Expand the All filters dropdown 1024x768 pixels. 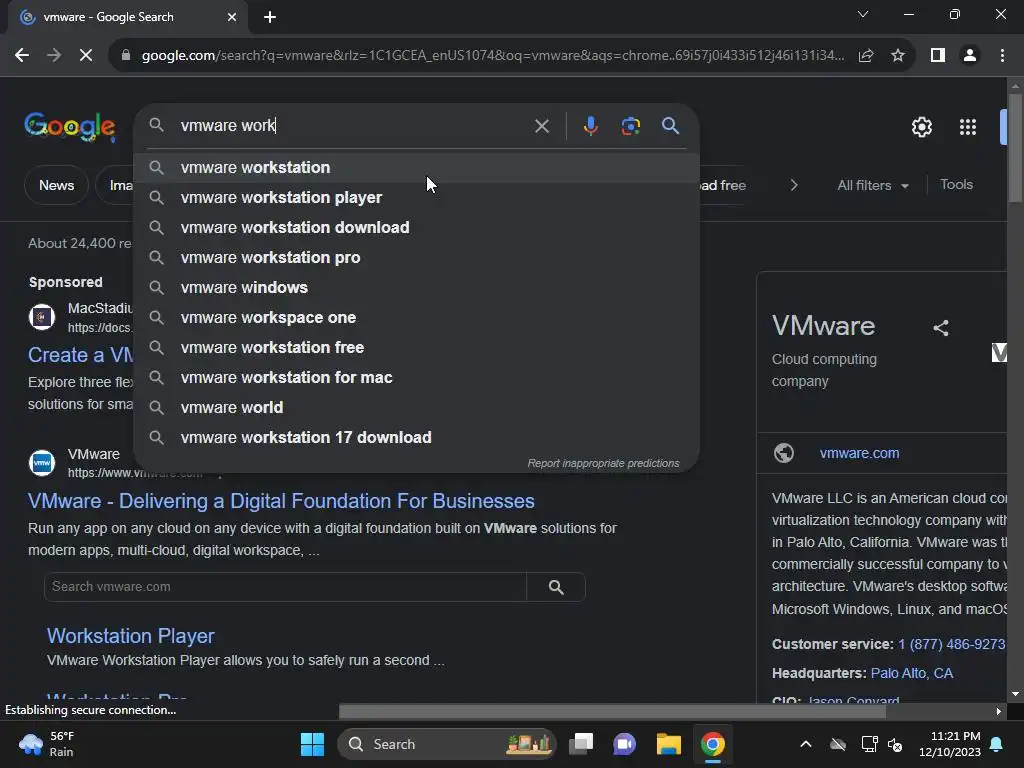coord(872,185)
